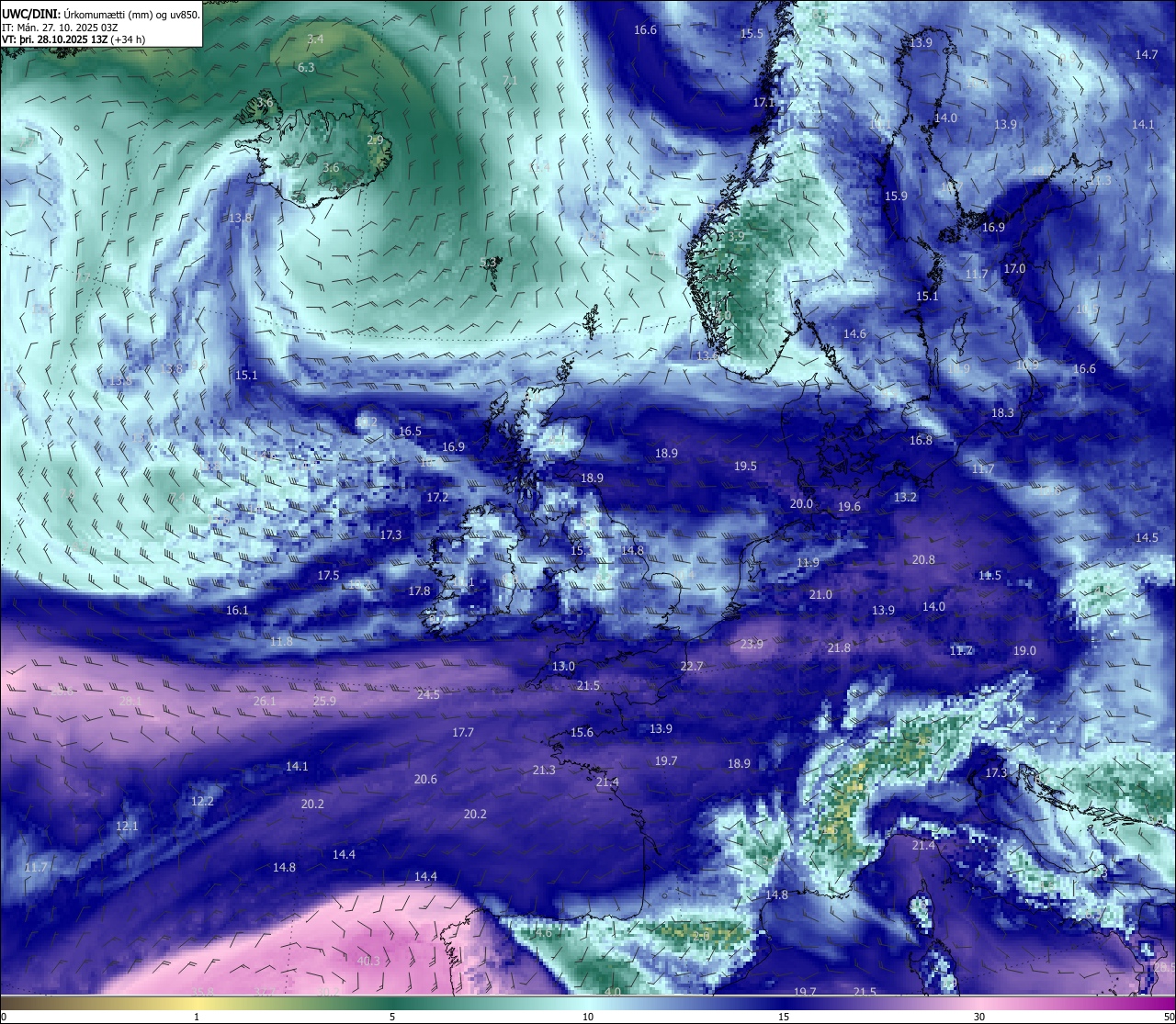This screenshot has width=1176, height=1024.
Task: Click the 17.5 value label
Action: tap(328, 575)
